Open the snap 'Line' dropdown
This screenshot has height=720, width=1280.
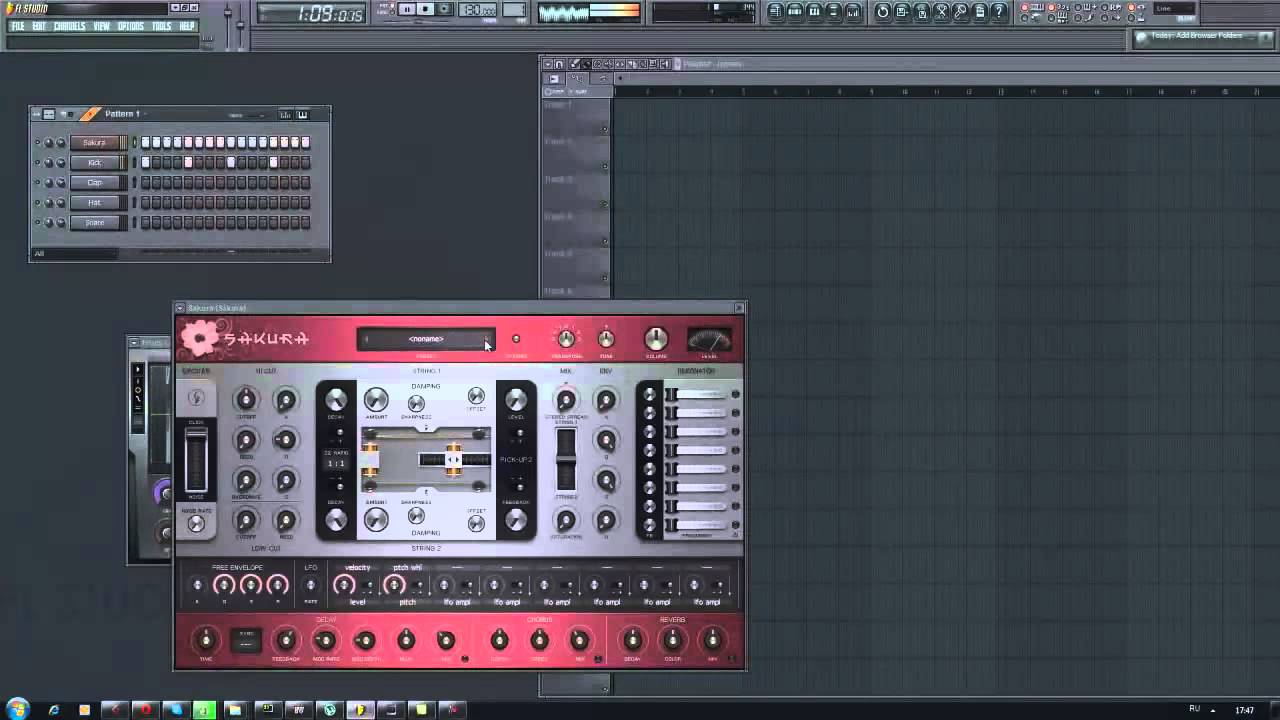tap(1174, 9)
